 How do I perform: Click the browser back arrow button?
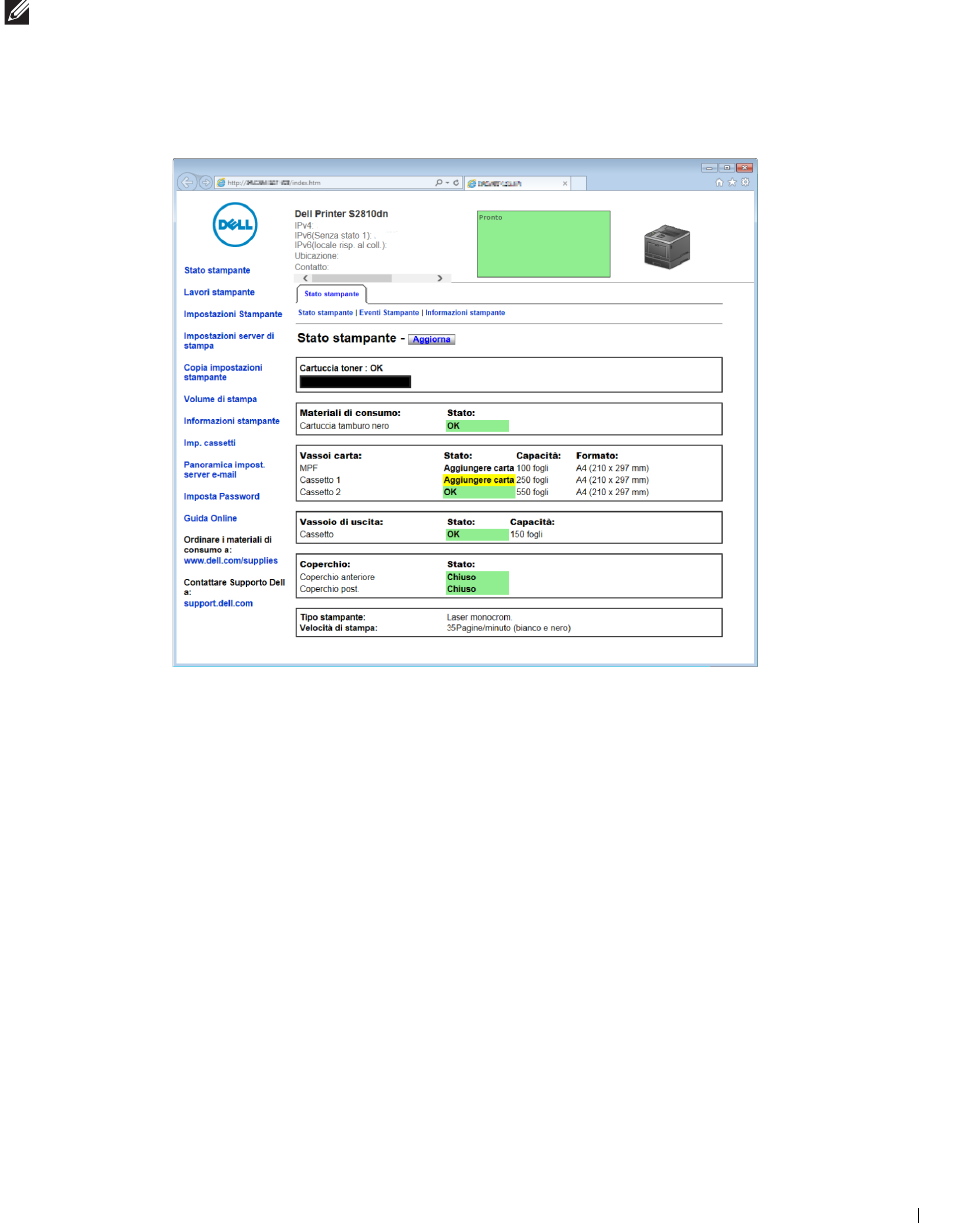click(x=186, y=182)
